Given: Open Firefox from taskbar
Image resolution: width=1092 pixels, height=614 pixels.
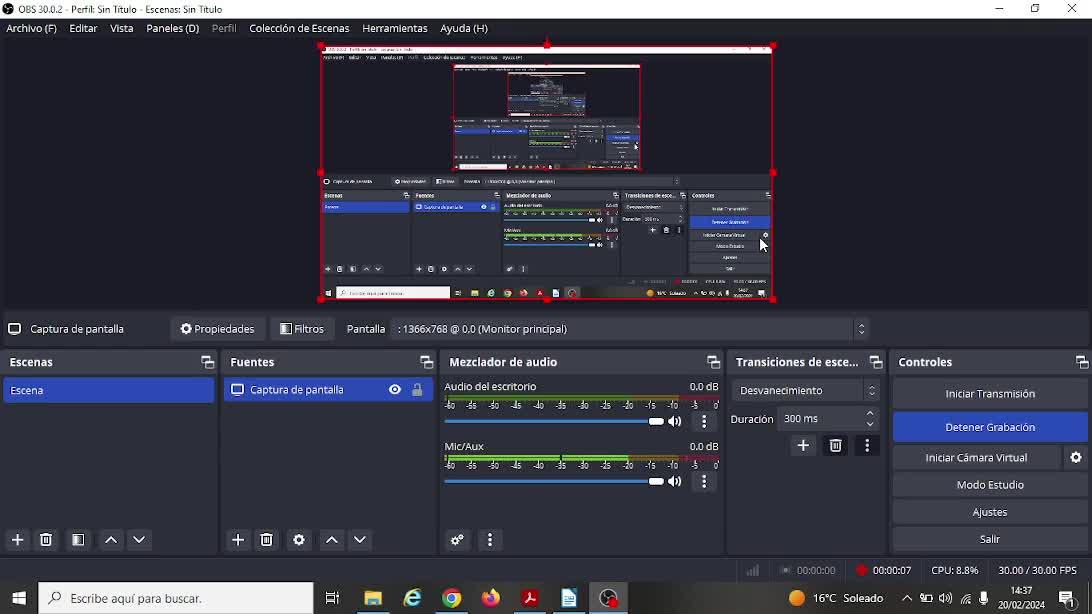Looking at the screenshot, I should tap(491, 598).
